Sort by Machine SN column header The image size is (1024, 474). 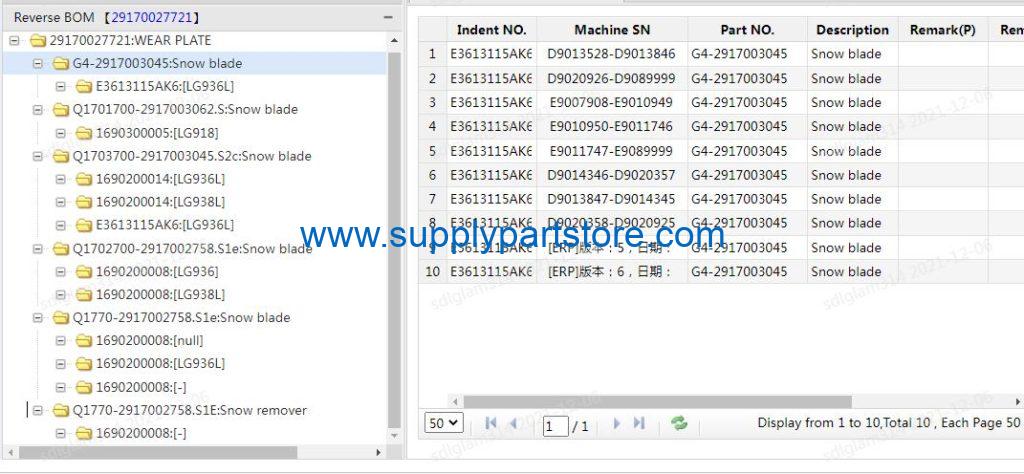[612, 30]
